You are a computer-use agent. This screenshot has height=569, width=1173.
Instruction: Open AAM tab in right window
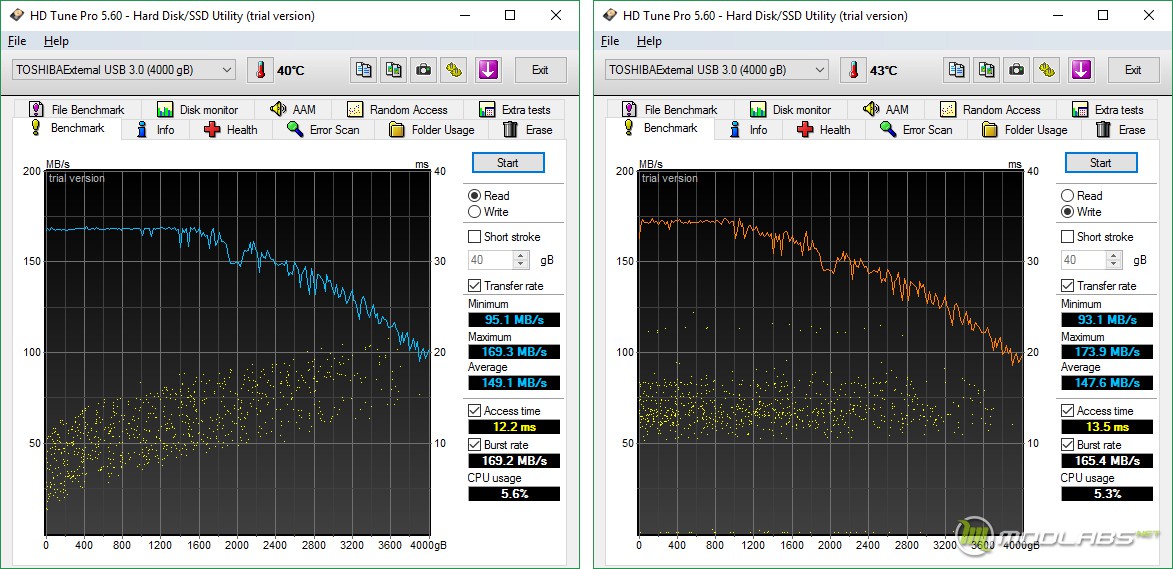pos(886,109)
